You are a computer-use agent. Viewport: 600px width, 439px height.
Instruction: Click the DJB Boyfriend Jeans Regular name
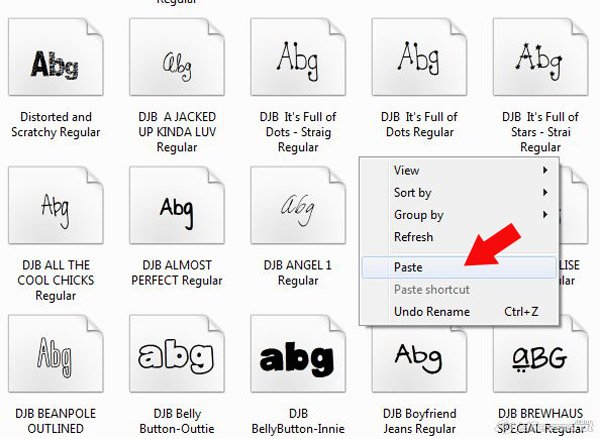(x=419, y=421)
